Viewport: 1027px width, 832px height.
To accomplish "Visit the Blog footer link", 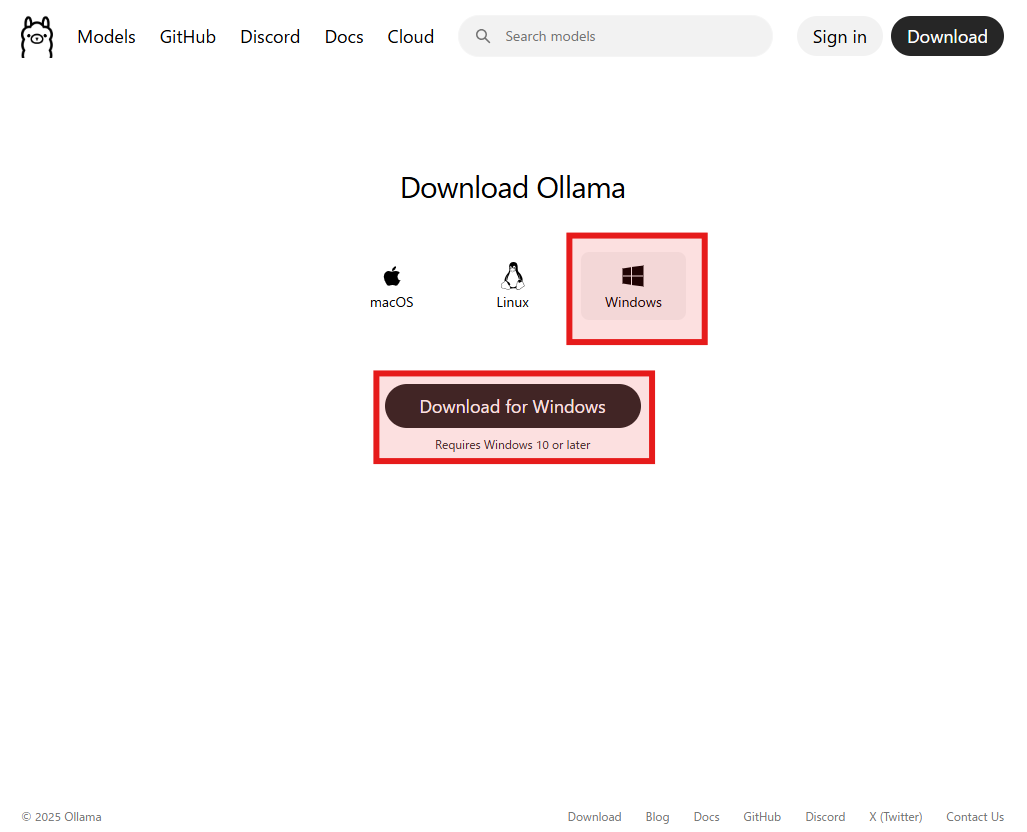I will pos(657,817).
